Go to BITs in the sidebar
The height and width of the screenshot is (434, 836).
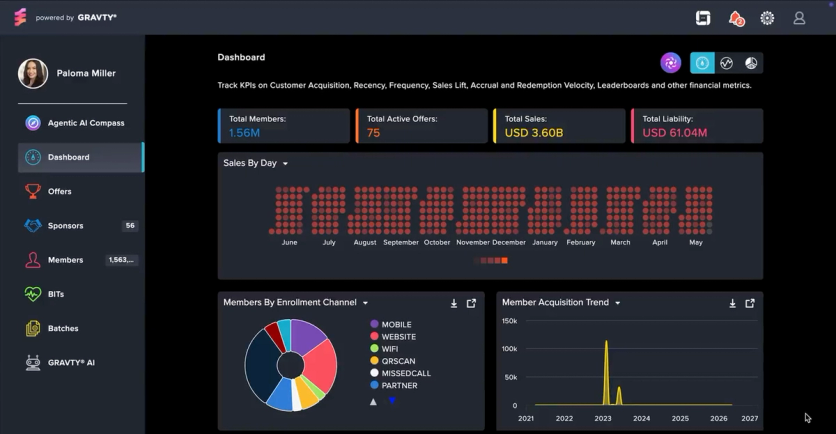(81, 294)
